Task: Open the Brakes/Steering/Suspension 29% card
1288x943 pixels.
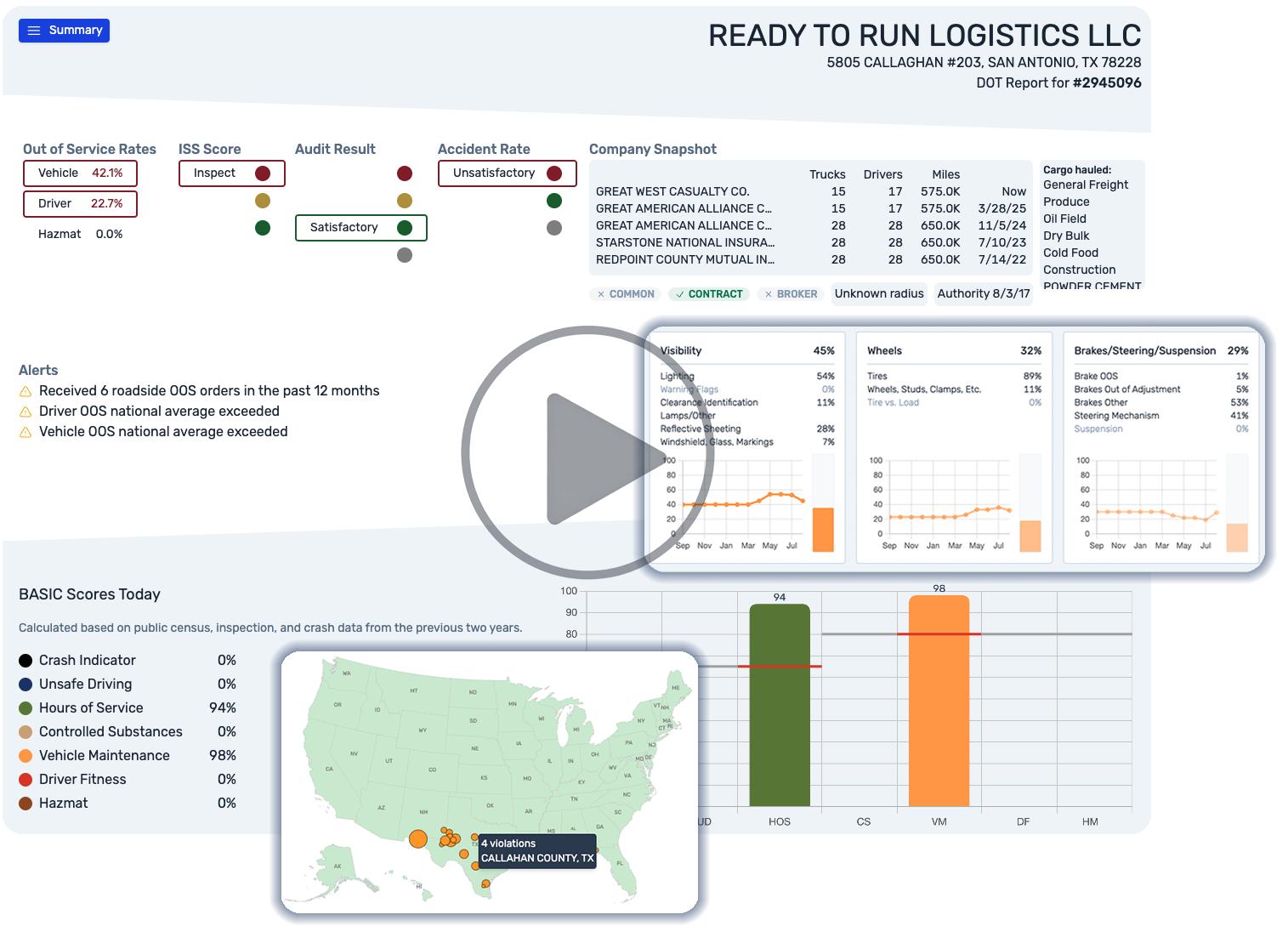Action: click(x=1161, y=447)
